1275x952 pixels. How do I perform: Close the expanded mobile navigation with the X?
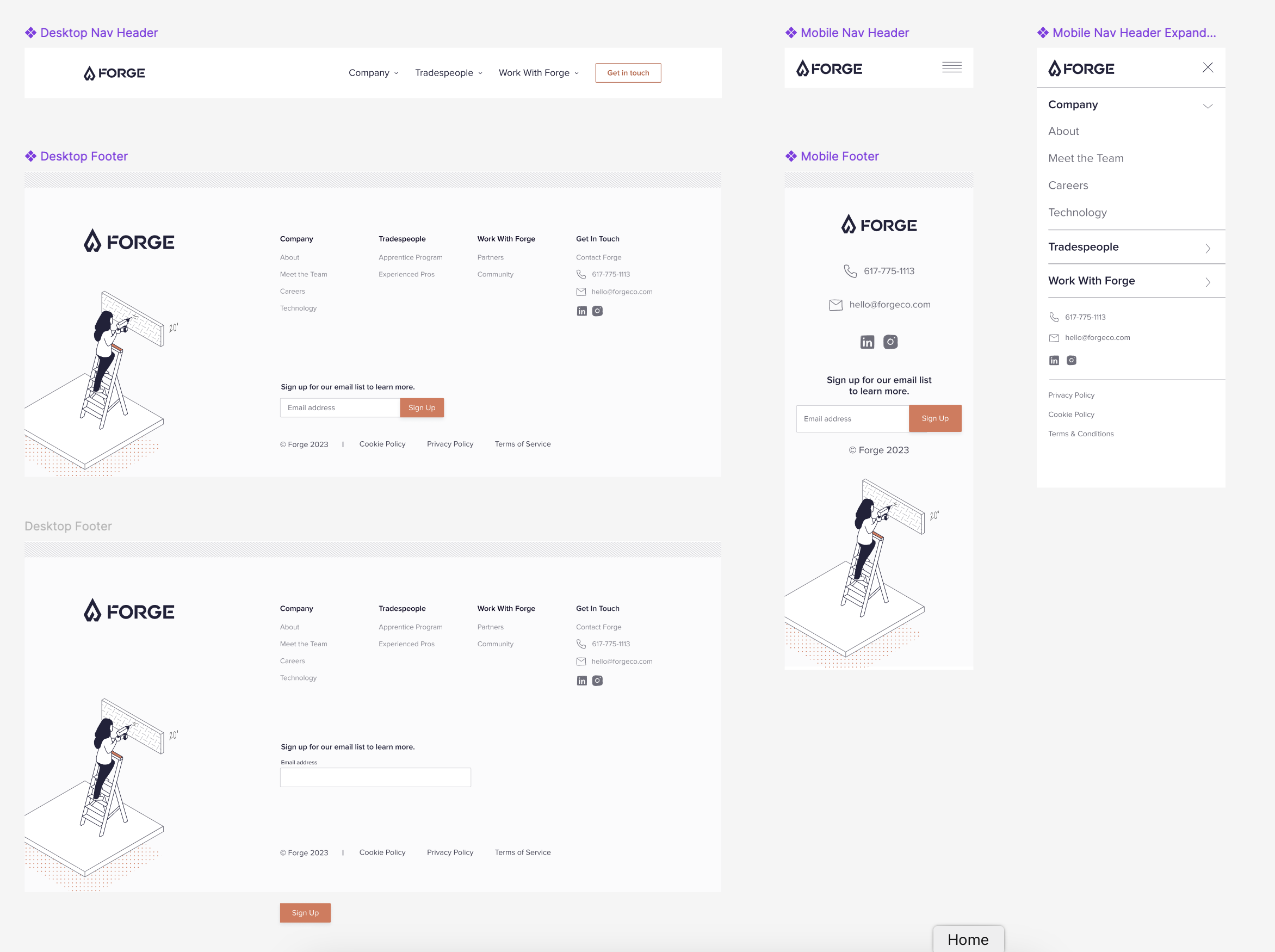click(x=1208, y=67)
